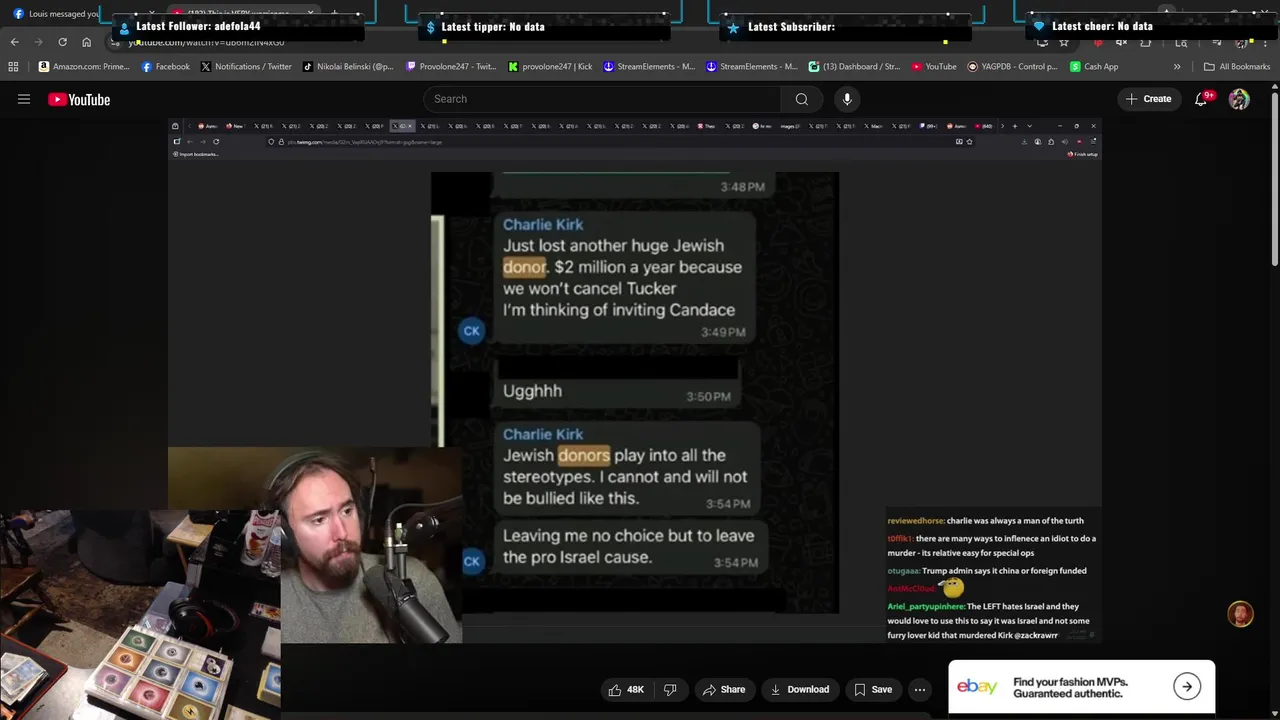Go to YouTube home via logo
Viewport: 1280px width, 720px height.
[79, 99]
